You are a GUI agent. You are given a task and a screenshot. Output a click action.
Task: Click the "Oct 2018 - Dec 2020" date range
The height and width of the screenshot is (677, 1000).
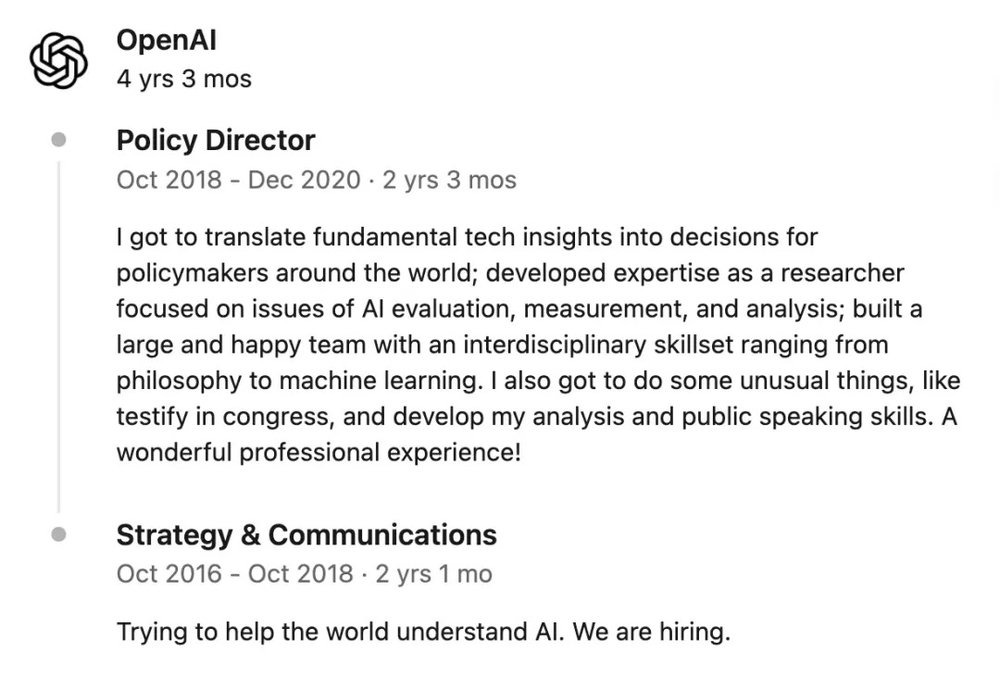[x=238, y=180]
